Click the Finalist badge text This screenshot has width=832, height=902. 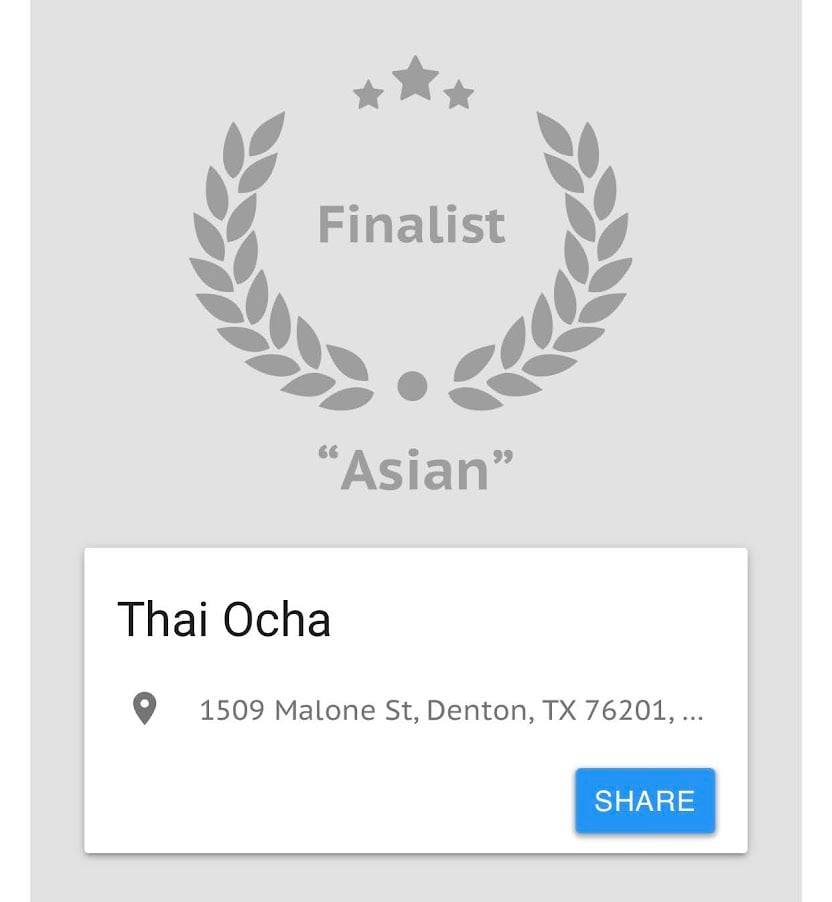point(411,225)
